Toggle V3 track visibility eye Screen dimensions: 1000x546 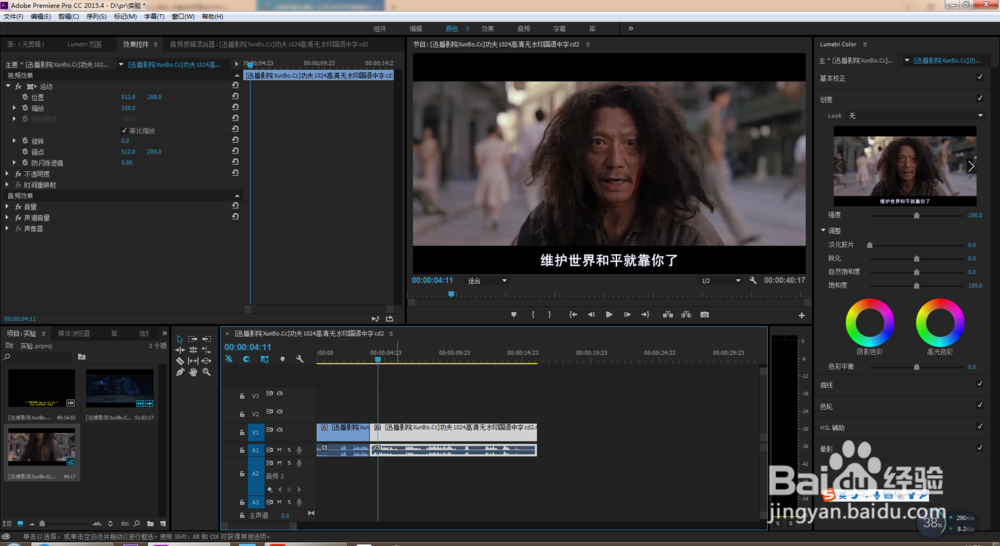[280, 394]
